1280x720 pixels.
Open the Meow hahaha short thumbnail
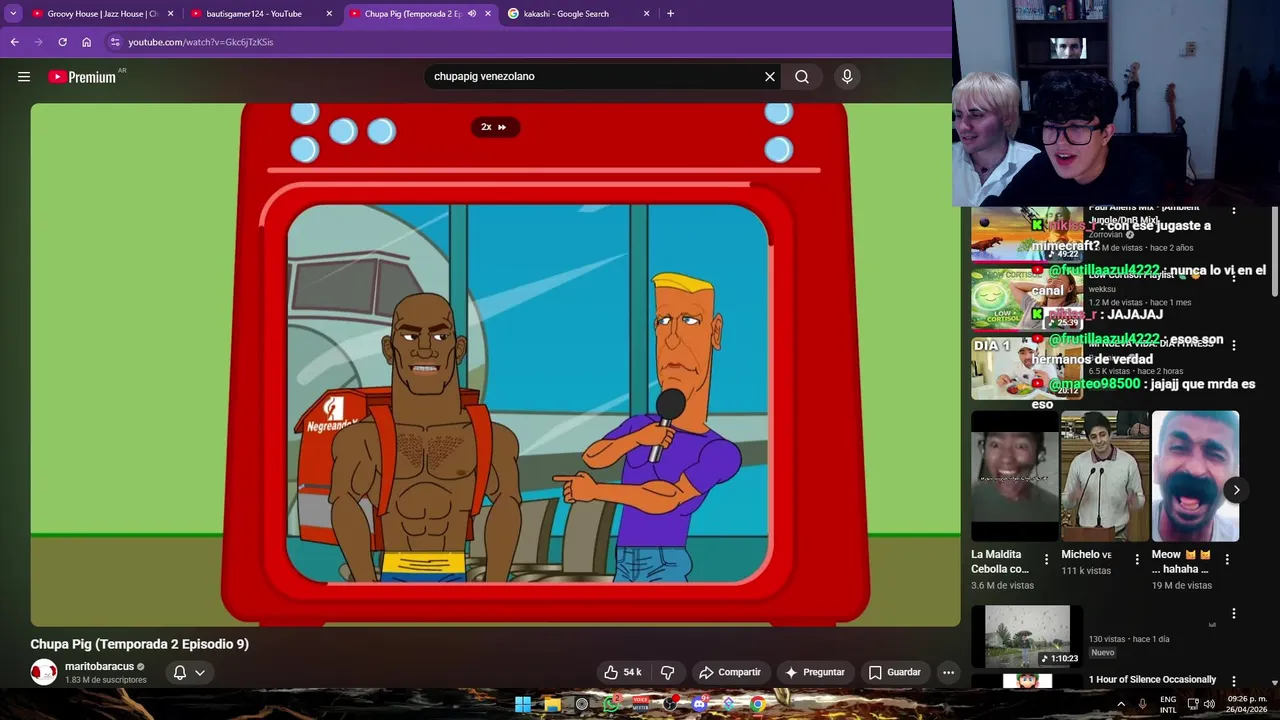pos(1195,476)
